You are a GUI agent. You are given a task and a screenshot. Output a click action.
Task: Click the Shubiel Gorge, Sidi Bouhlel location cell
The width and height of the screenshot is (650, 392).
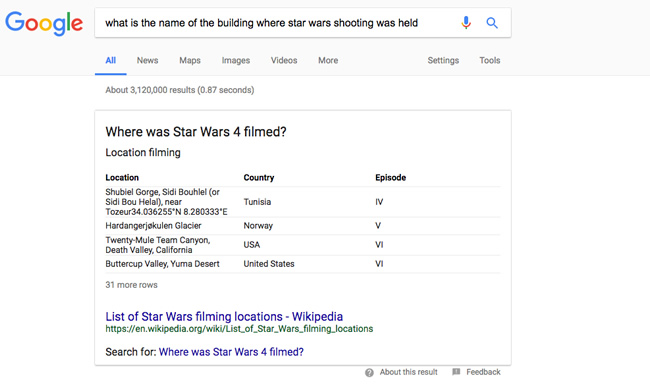pyautogui.click(x=166, y=202)
